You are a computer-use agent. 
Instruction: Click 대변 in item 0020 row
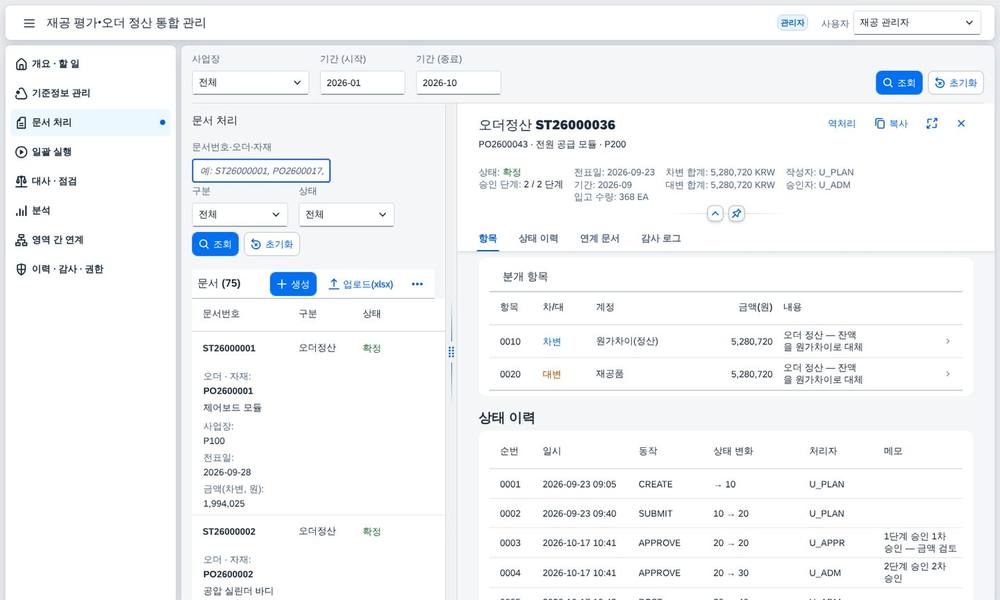click(x=551, y=374)
